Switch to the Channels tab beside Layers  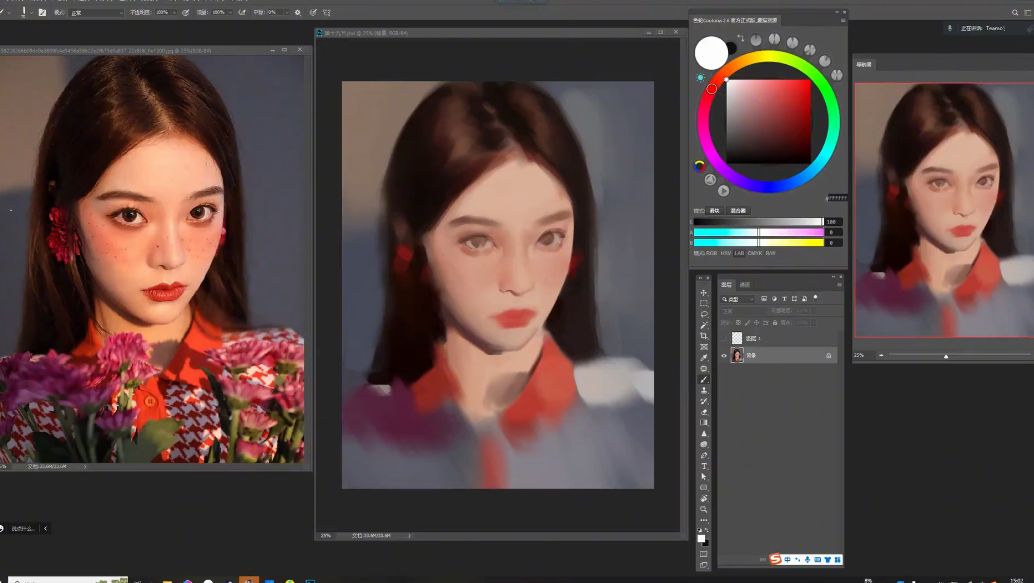tap(745, 285)
